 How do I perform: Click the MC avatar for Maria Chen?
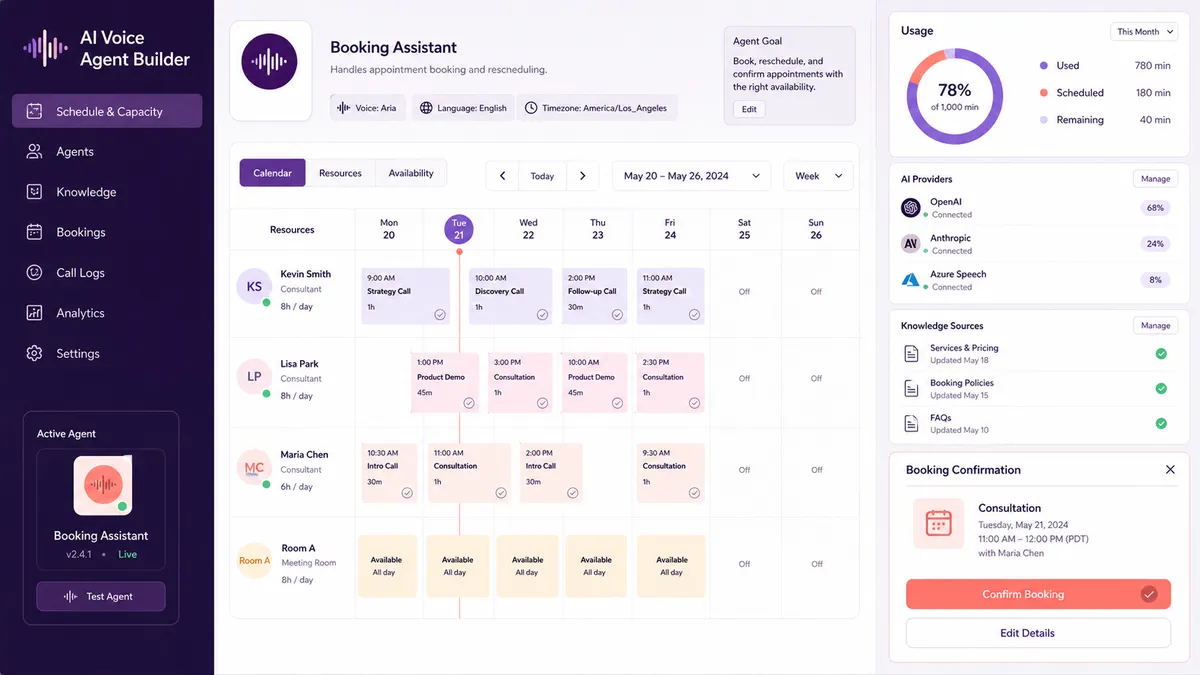254,467
